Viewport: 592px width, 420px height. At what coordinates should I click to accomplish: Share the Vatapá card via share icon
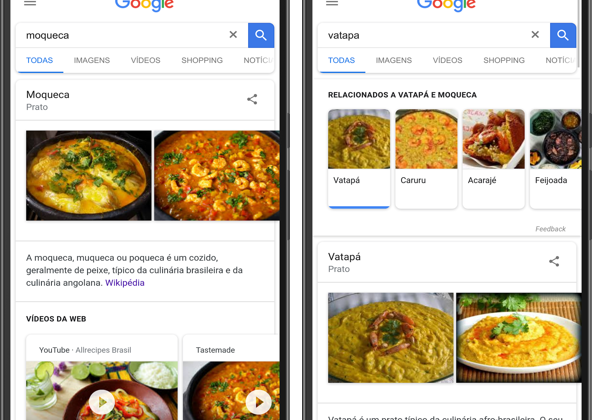(x=554, y=261)
